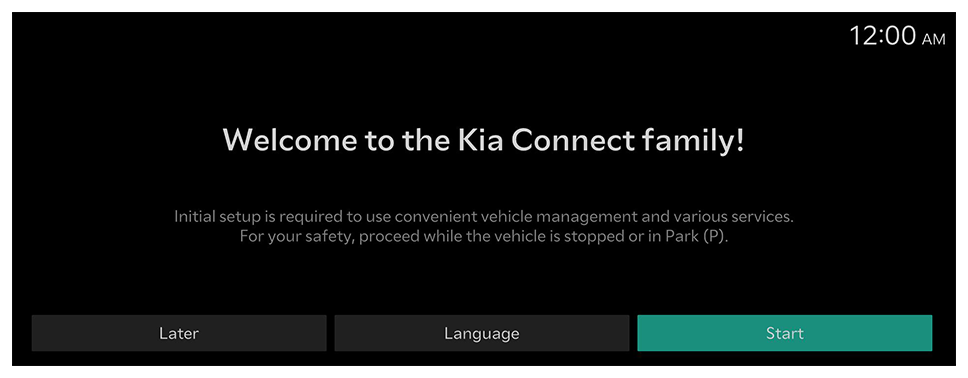The width and height of the screenshot is (968, 378).
Task: Skip setup using the Later option
Action: click(x=179, y=333)
